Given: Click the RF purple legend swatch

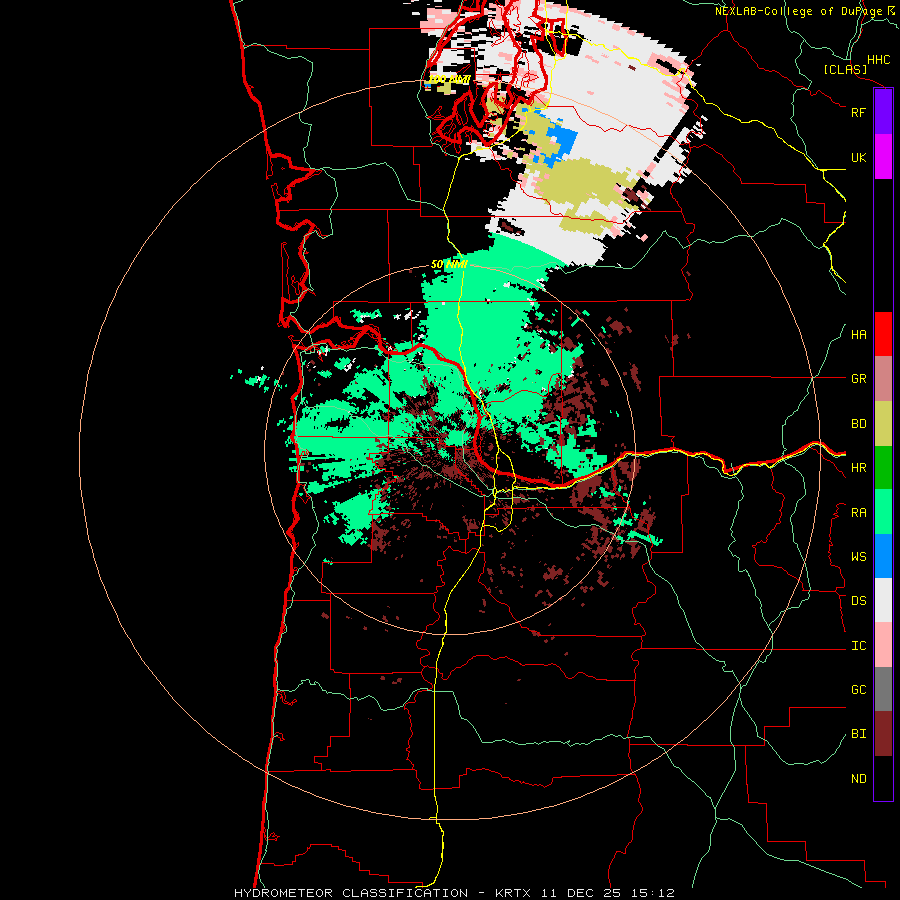Looking at the screenshot, I should tap(883, 112).
